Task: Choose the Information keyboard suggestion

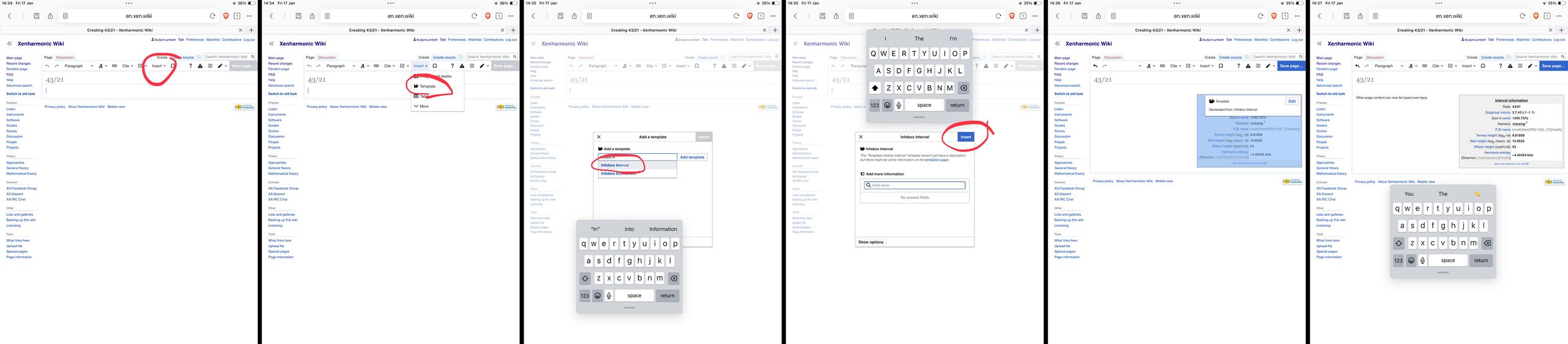Action: click(663, 229)
